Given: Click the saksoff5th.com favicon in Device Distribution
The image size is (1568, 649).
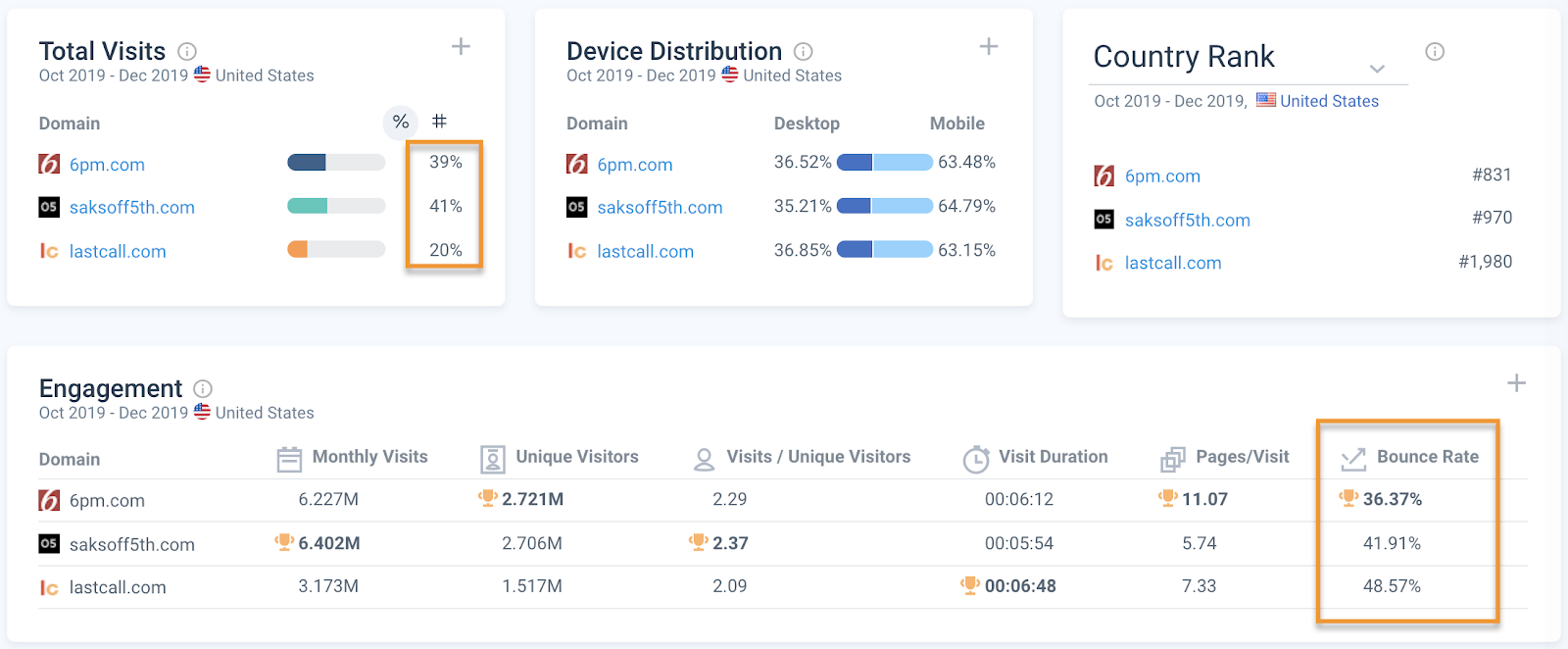Looking at the screenshot, I should (x=577, y=207).
